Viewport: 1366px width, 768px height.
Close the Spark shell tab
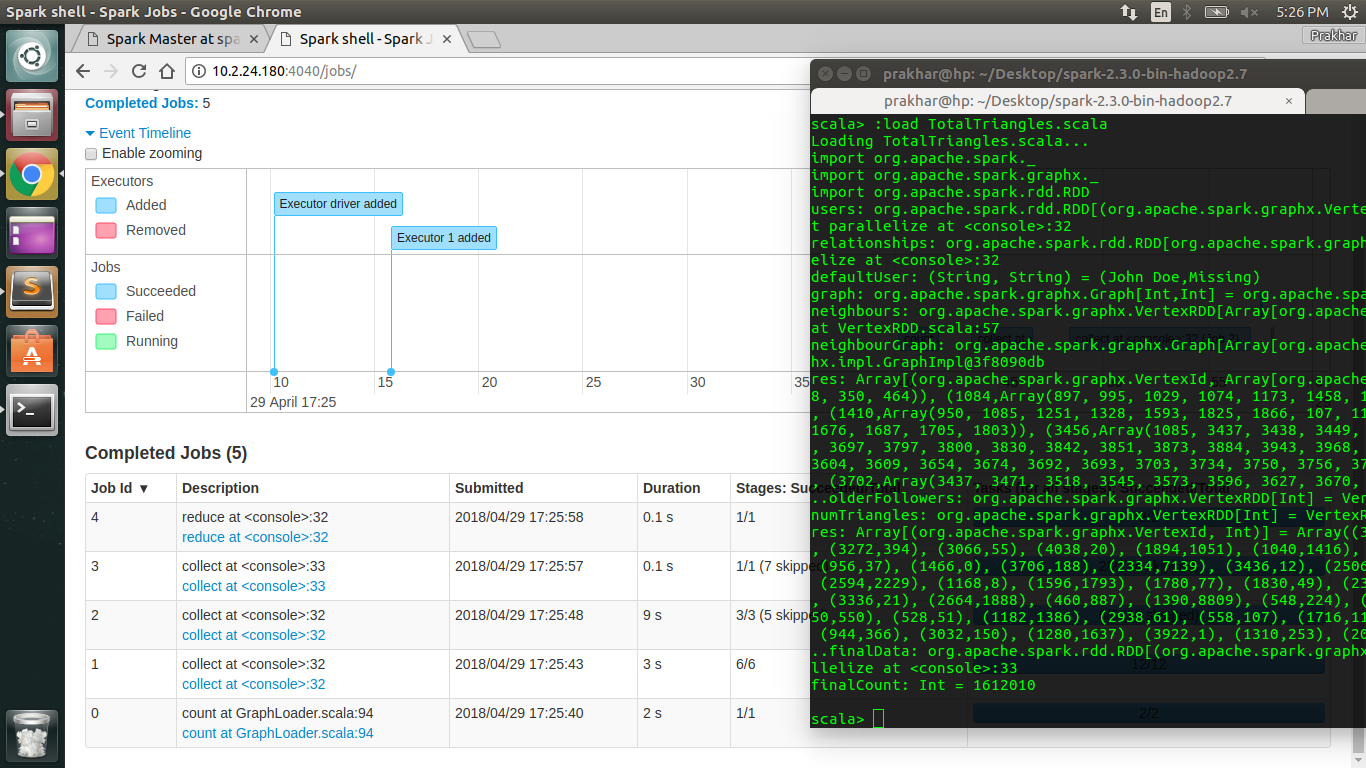[x=446, y=39]
